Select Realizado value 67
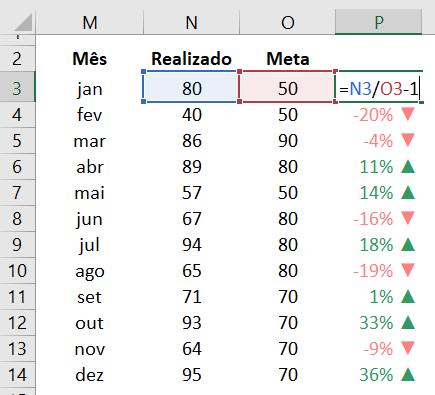The image size is (435, 395). 191,219
